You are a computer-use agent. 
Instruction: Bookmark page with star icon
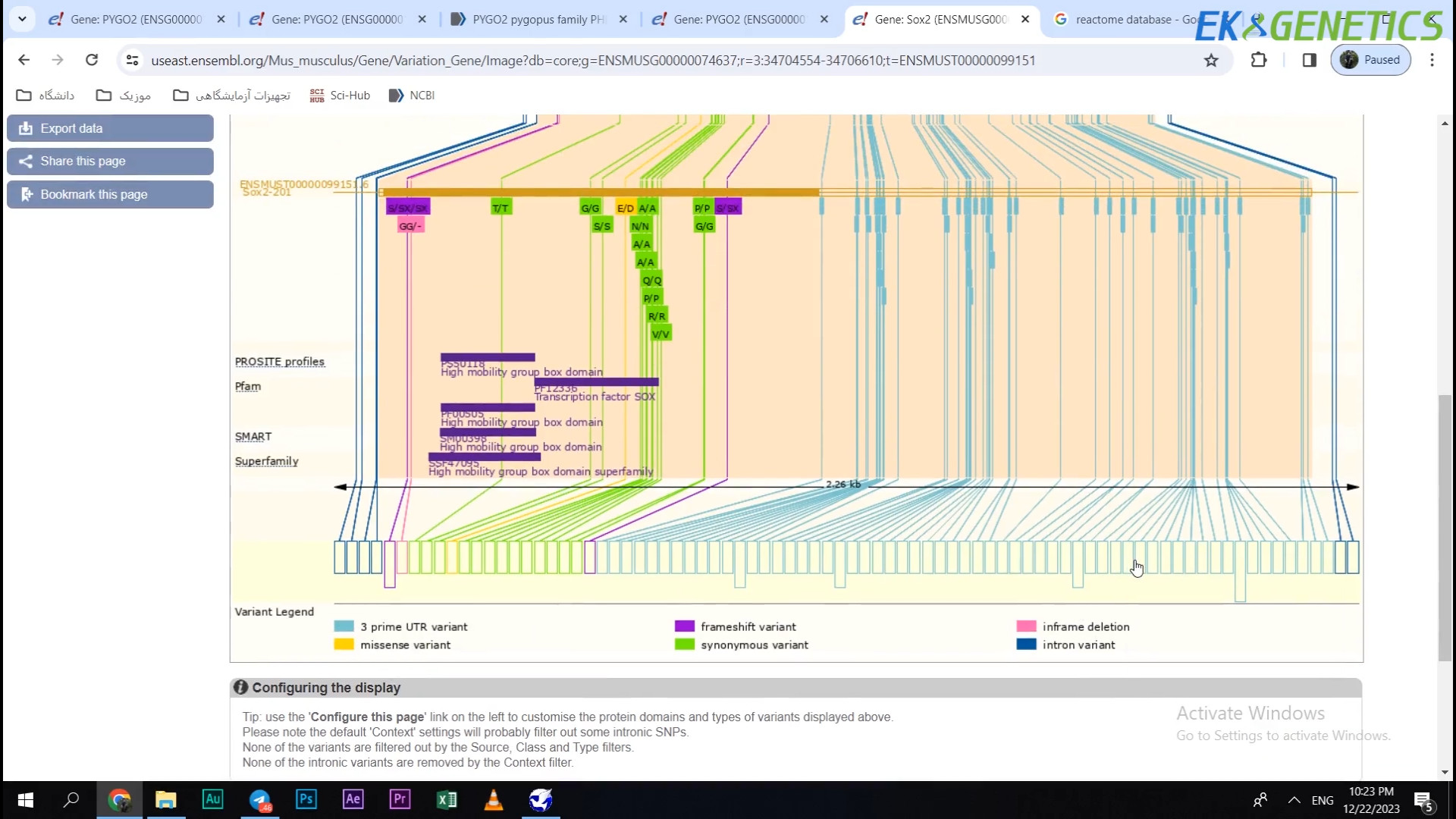(x=1211, y=60)
